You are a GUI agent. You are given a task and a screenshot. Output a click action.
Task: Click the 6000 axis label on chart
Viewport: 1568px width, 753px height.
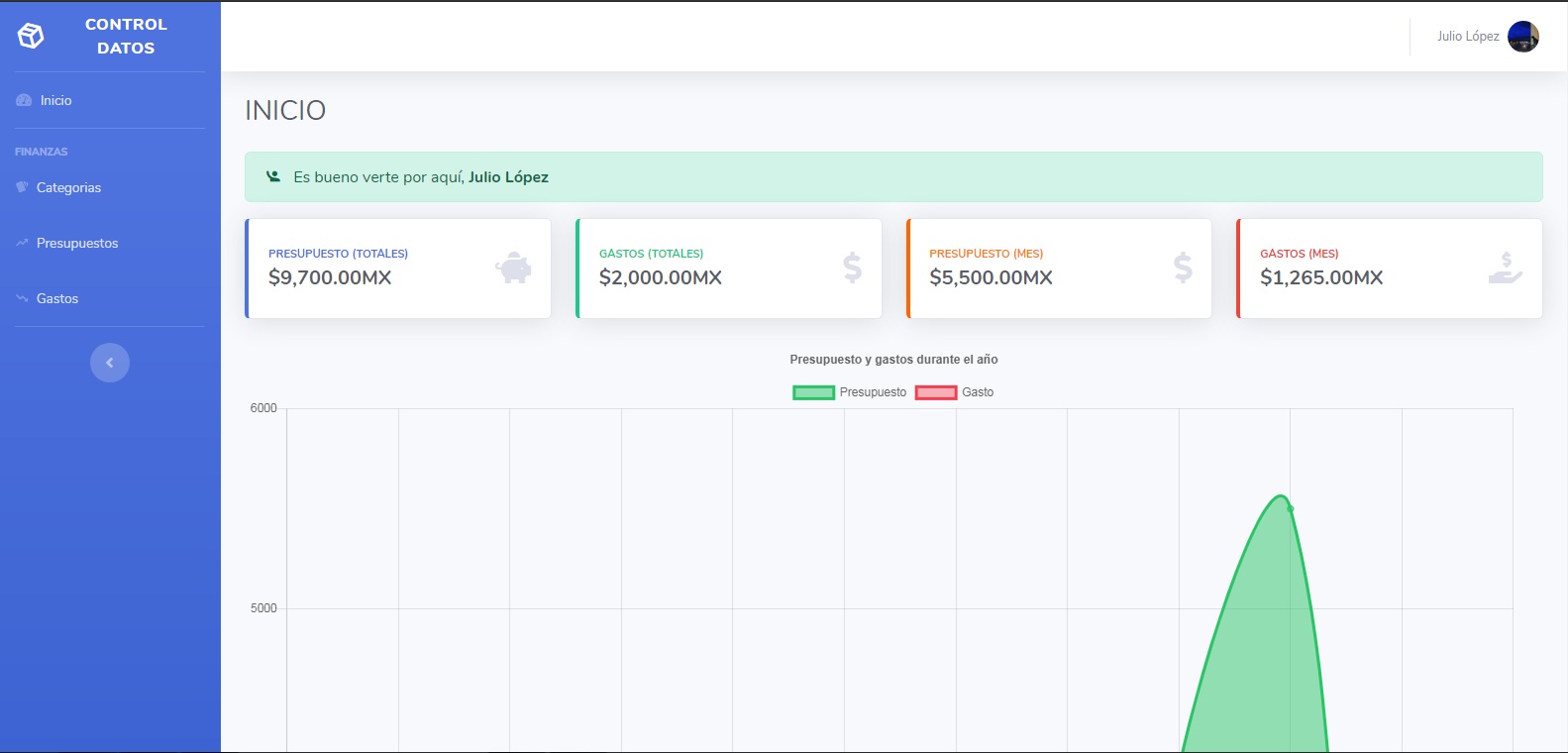pyautogui.click(x=263, y=408)
